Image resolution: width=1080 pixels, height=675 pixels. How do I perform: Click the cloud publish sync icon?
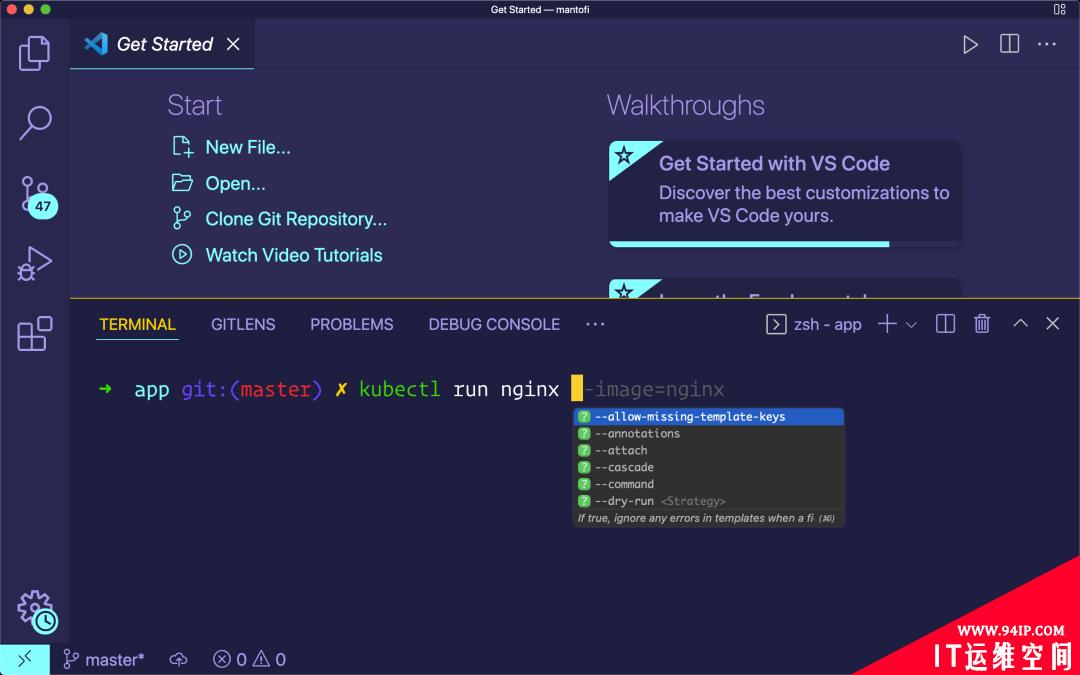[178, 660]
